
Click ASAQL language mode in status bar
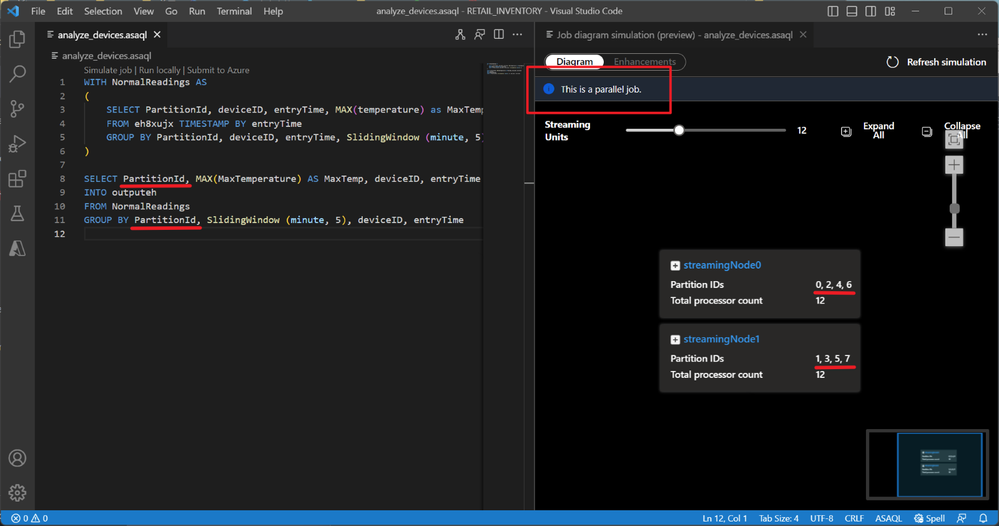[x=888, y=518]
